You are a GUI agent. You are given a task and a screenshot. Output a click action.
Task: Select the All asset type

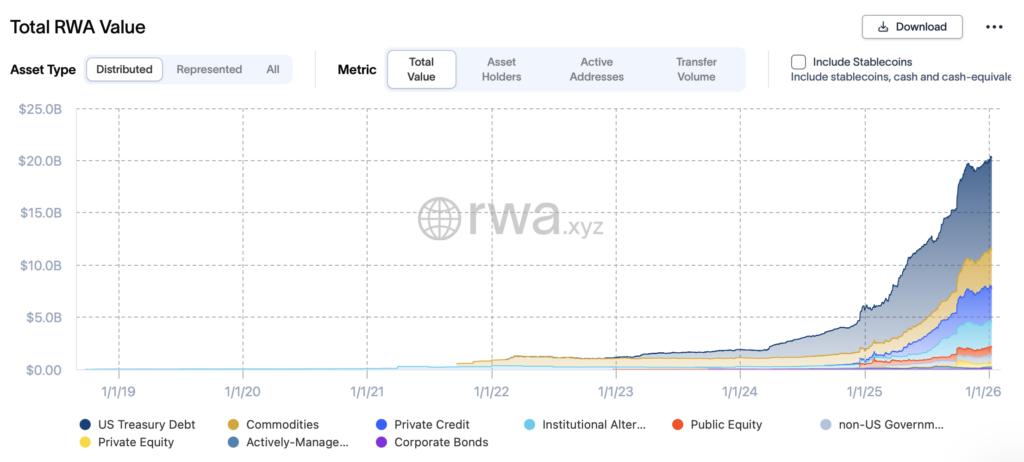273,70
